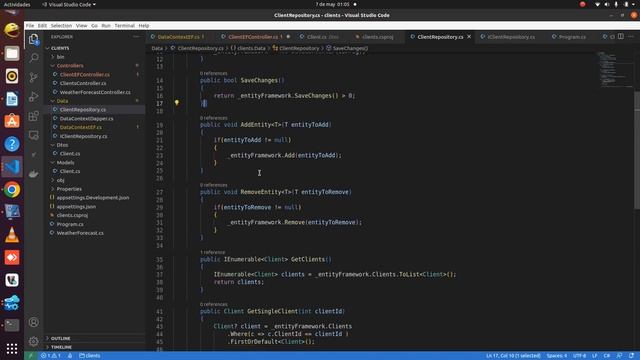Switch to the clients.csproj tab
The image size is (640, 360).
click(377, 37)
